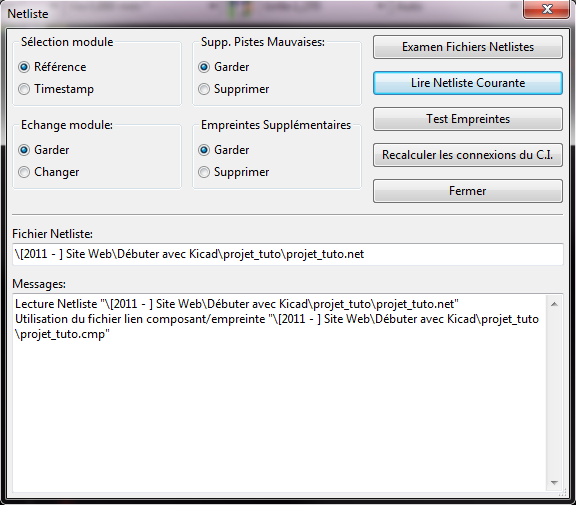Click the Fermer button
This screenshot has width=576, height=505.
468,191
